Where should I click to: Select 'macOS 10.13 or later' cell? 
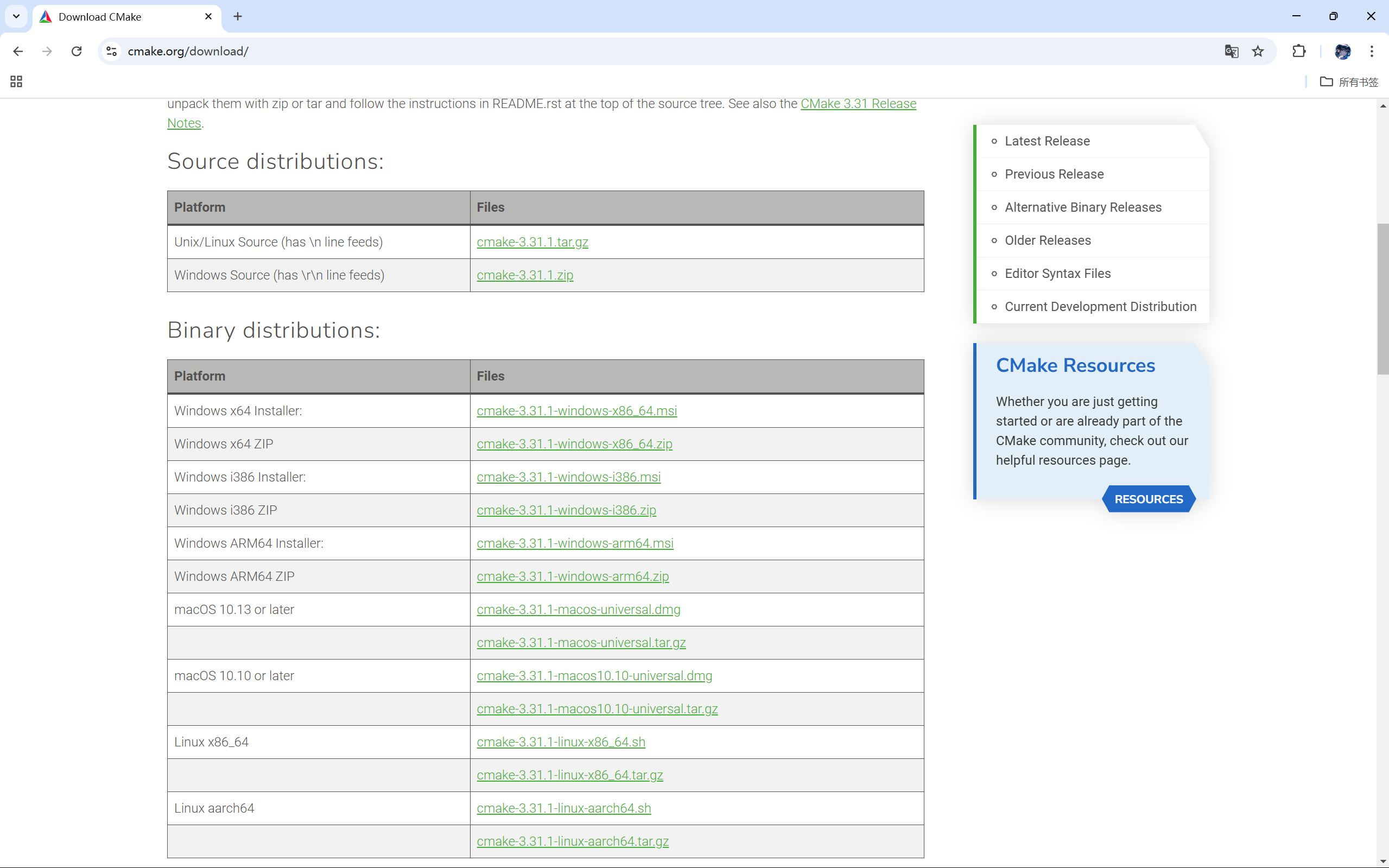(319, 609)
